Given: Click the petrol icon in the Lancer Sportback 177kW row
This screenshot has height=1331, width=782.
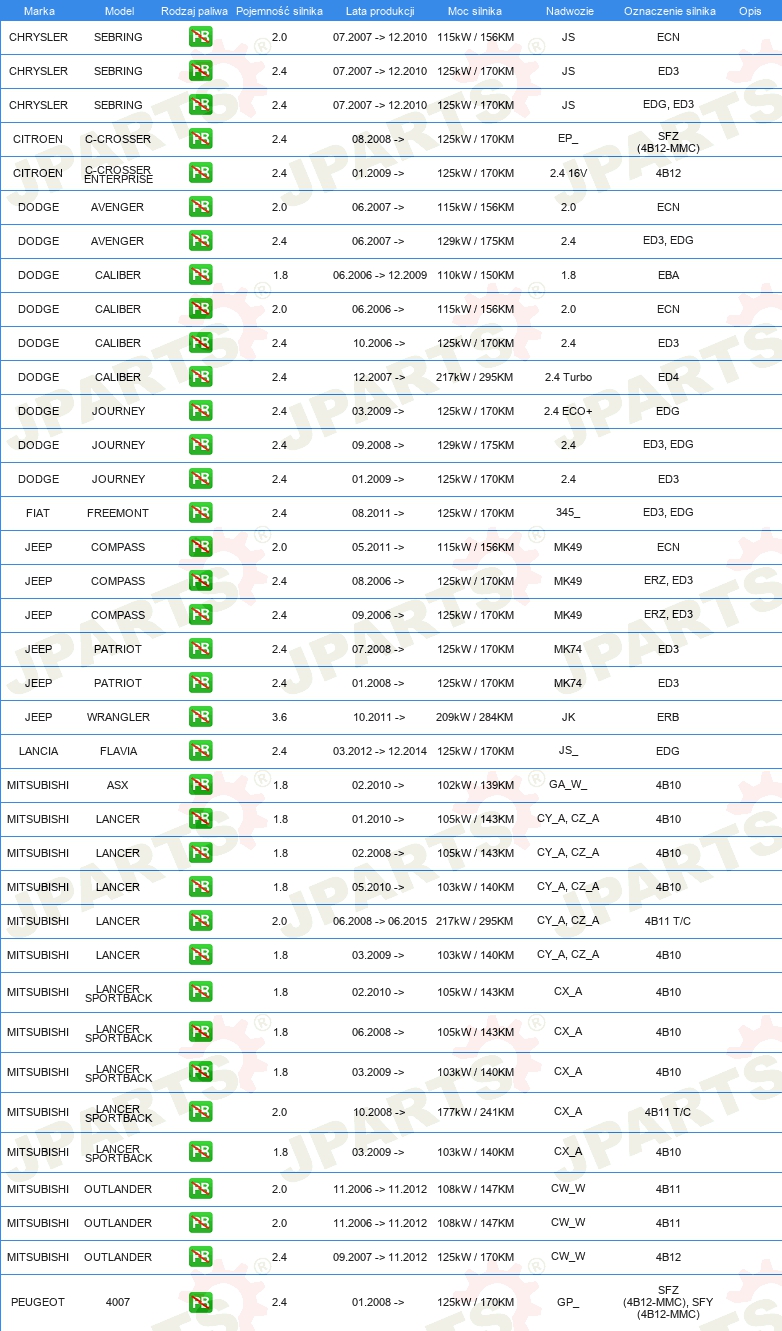Looking at the screenshot, I should (x=201, y=1112).
